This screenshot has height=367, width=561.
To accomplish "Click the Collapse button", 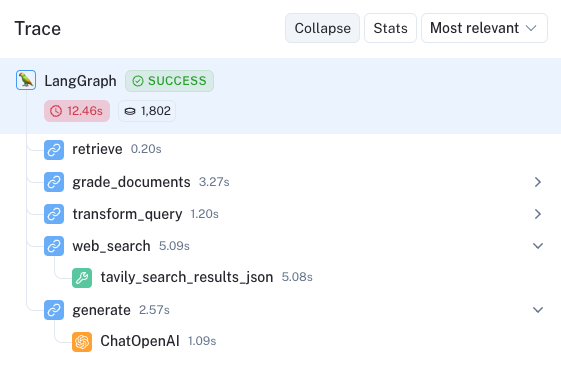I will (322, 28).
